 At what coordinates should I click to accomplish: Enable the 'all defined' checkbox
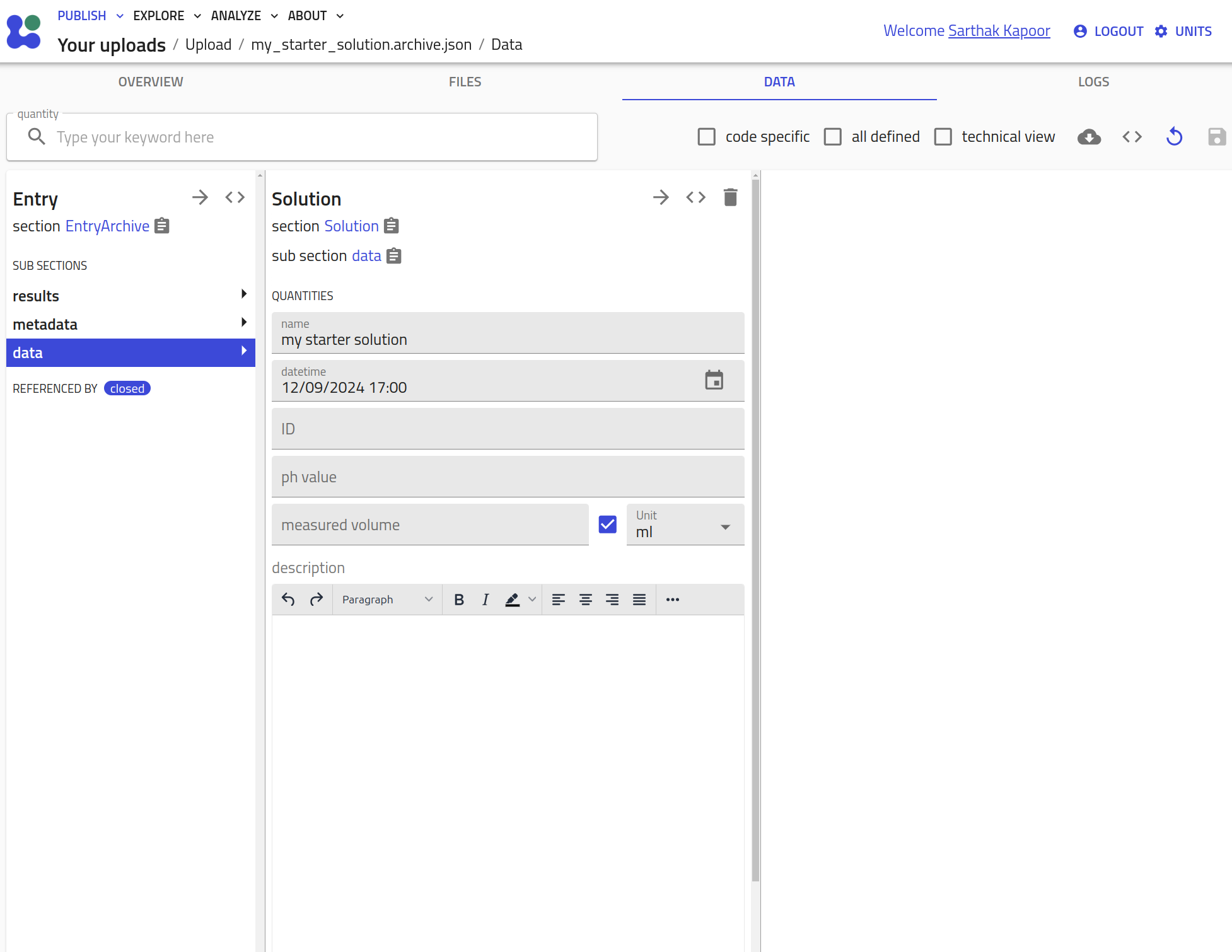pyautogui.click(x=833, y=137)
